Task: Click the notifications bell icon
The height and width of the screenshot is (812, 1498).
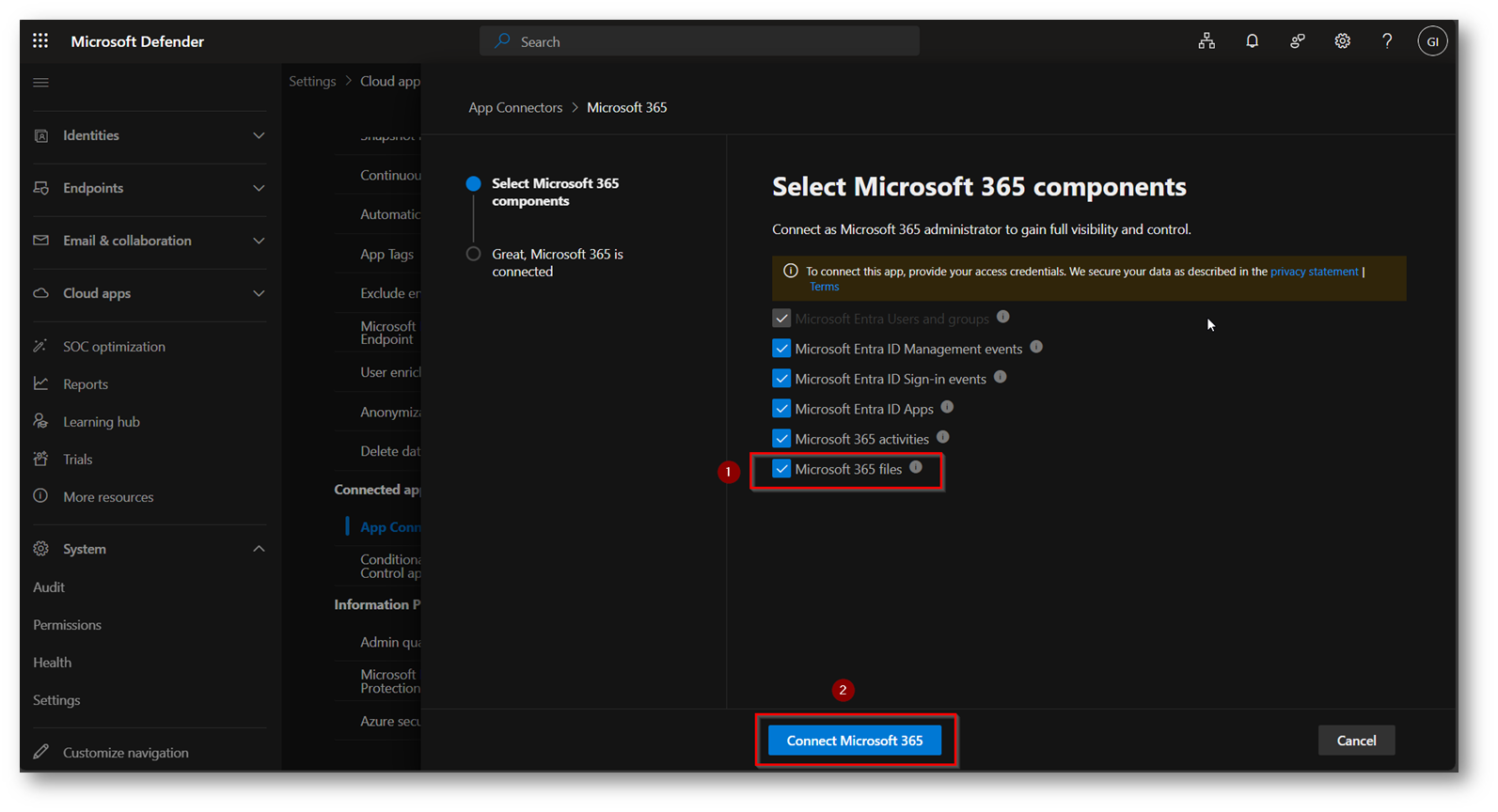Action: point(1252,40)
